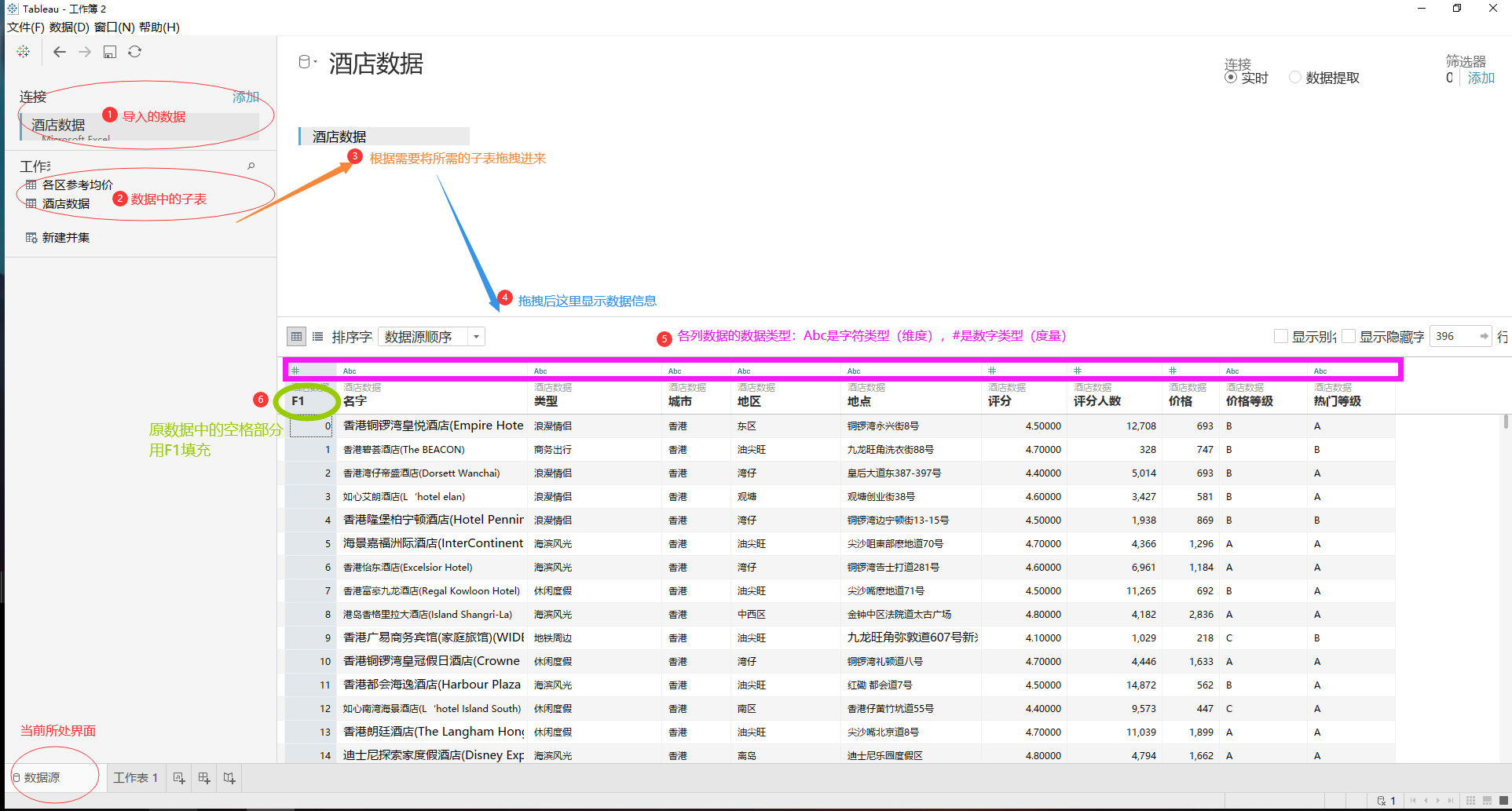This screenshot has width=1512, height=811.
Task: Switch to the 工作表 1 tab
Action: [135, 777]
